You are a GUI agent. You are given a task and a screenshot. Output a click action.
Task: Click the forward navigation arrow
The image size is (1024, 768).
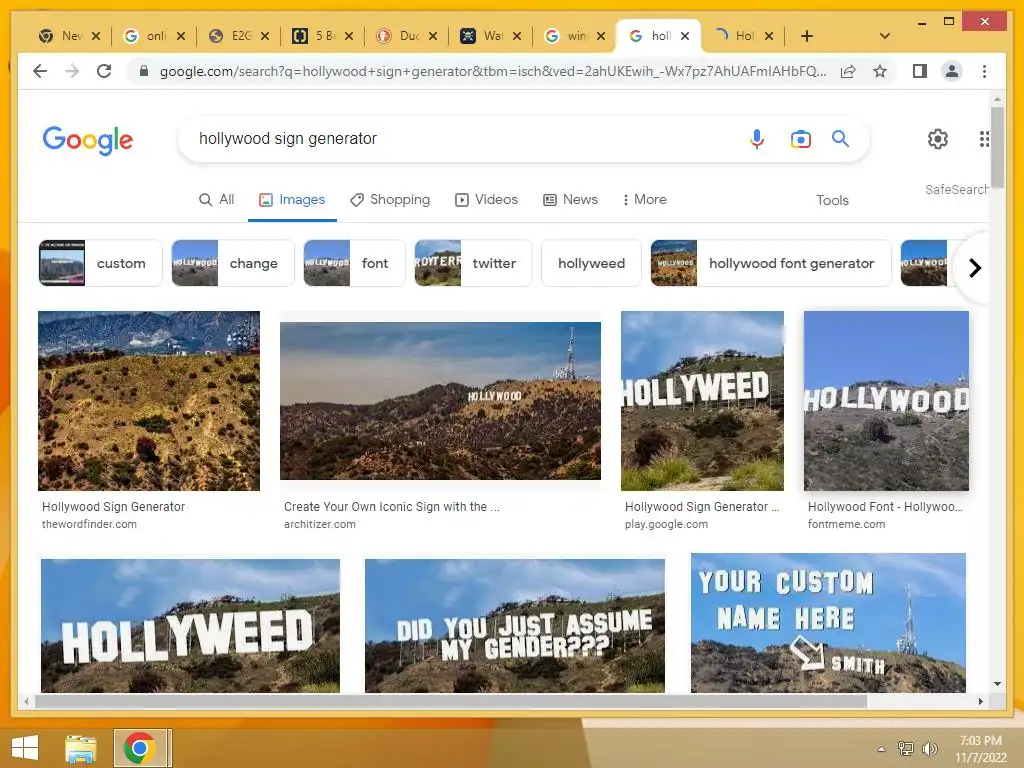[x=72, y=71]
